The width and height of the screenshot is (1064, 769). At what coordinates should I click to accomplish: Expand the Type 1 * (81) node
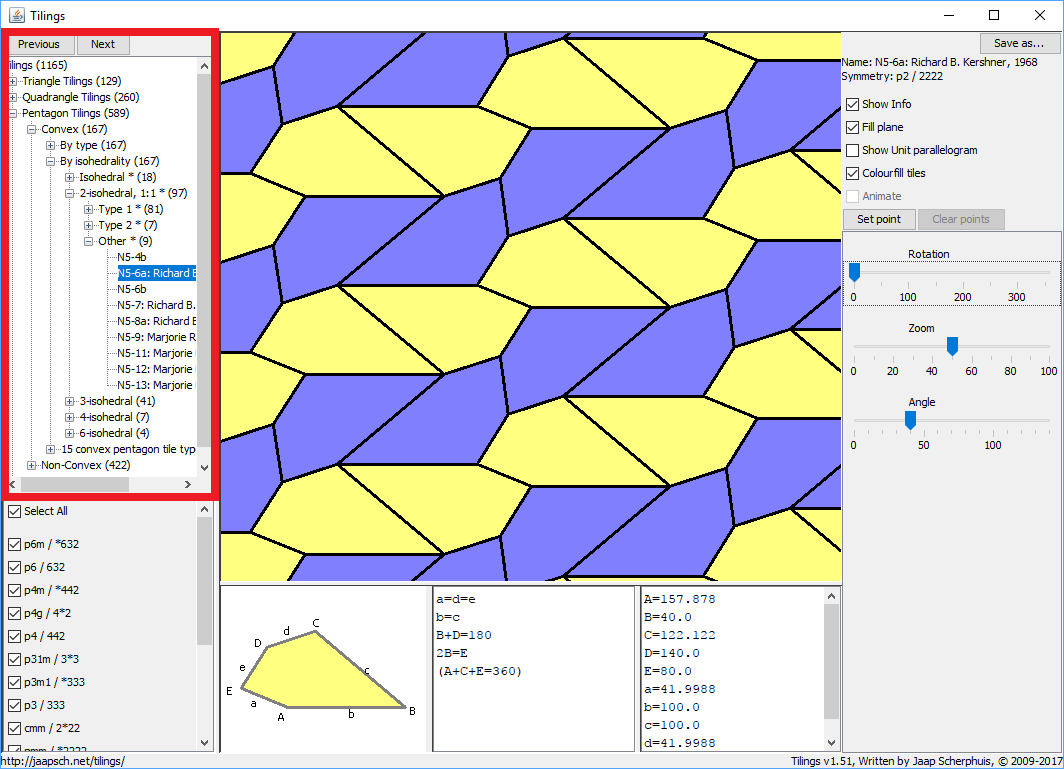pyautogui.click(x=88, y=209)
